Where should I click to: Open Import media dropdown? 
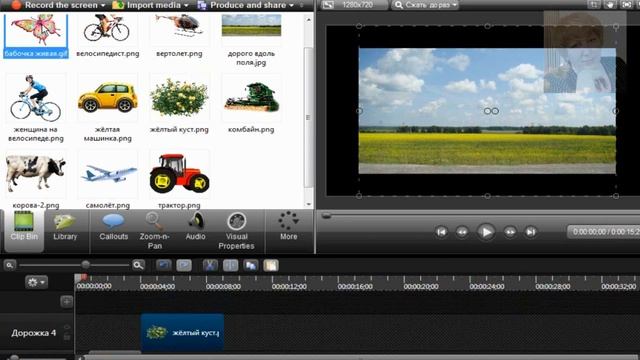(x=150, y=5)
